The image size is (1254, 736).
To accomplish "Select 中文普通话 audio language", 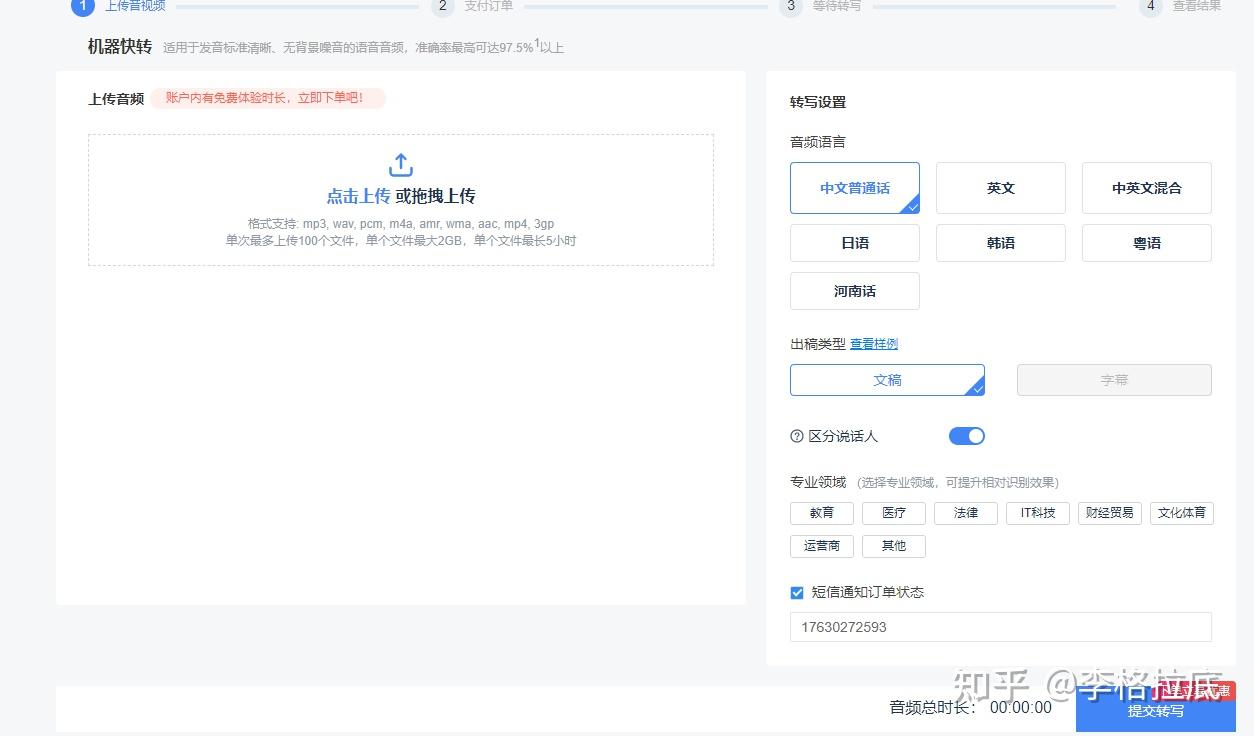I will (x=855, y=188).
